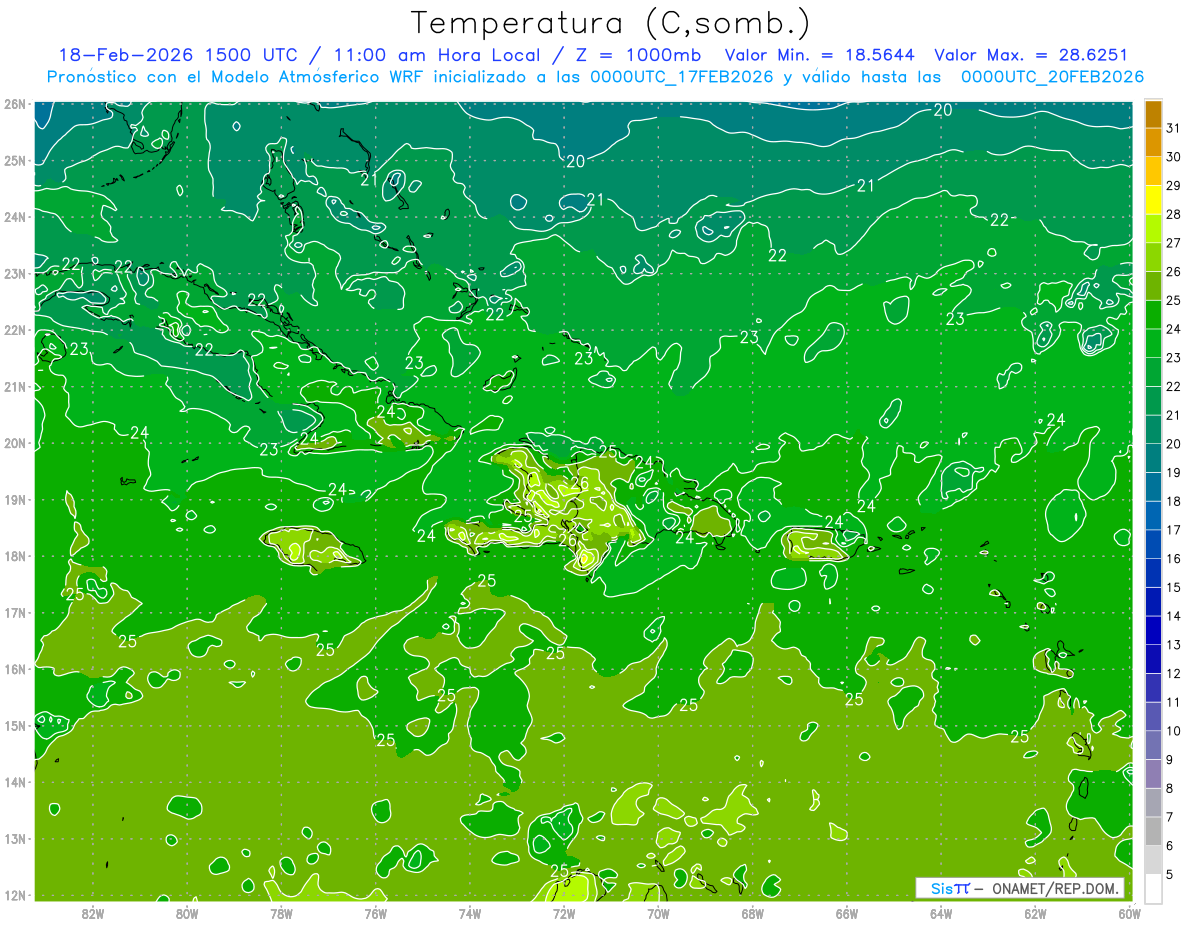Click the "60W" longitude axis label
This screenshot has height=927, width=1200.
(1129, 913)
